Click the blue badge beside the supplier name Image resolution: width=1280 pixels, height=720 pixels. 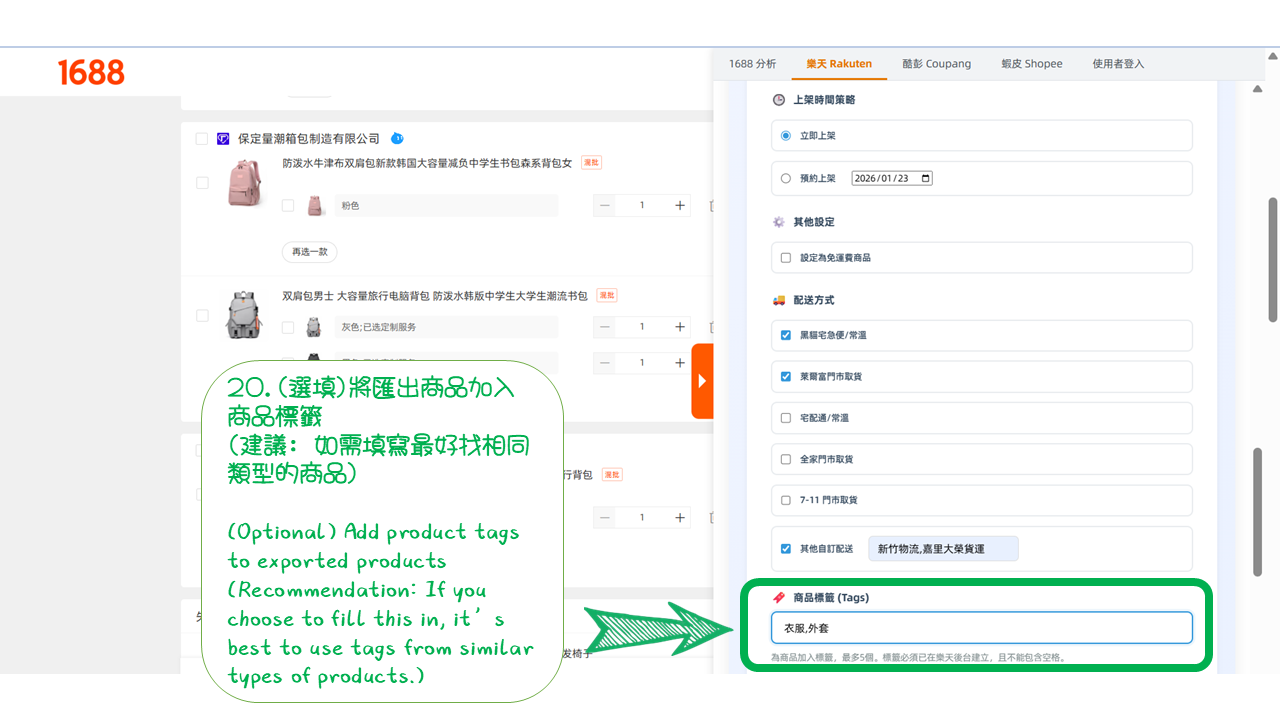(x=397, y=138)
